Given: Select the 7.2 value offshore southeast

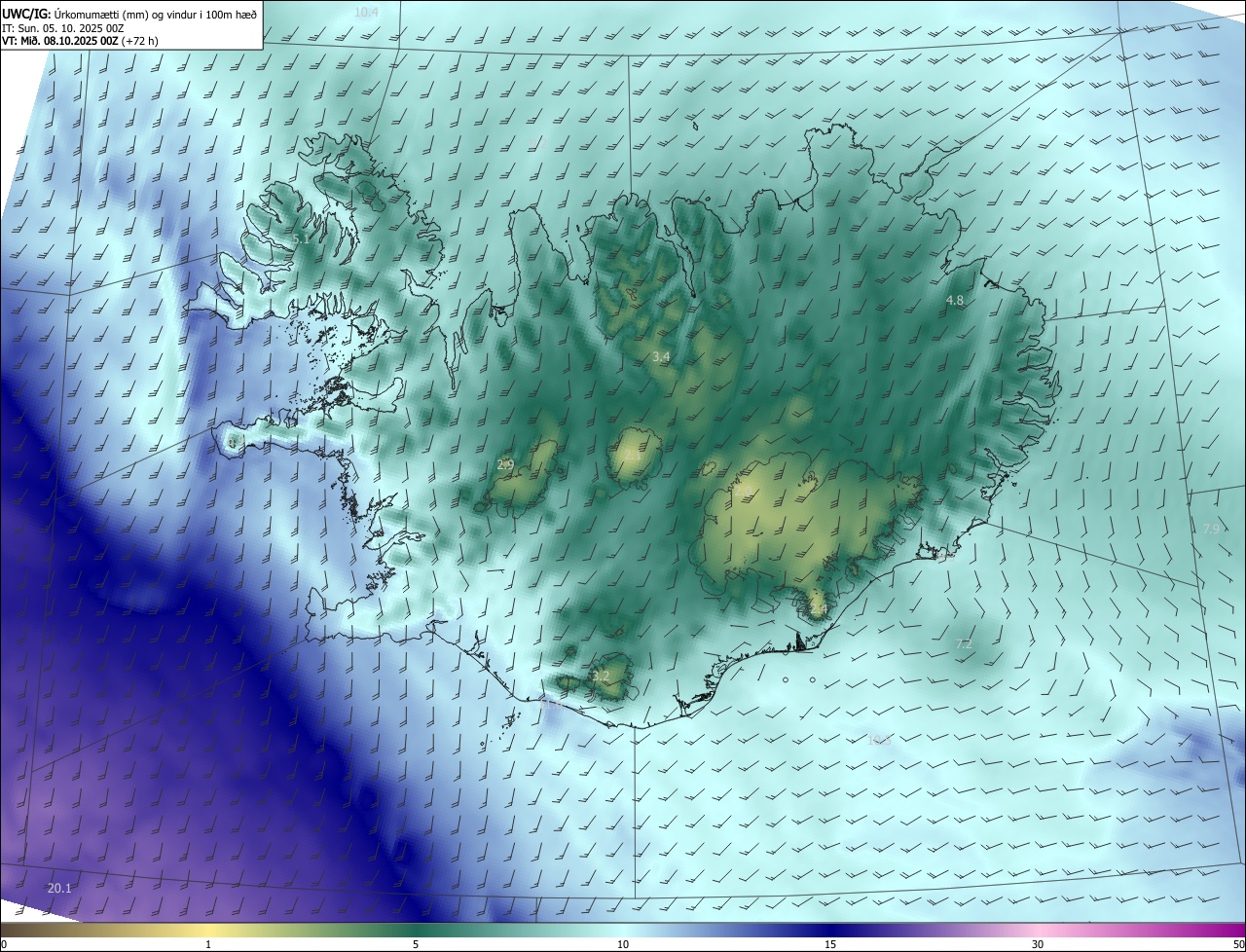Looking at the screenshot, I should 965,643.
